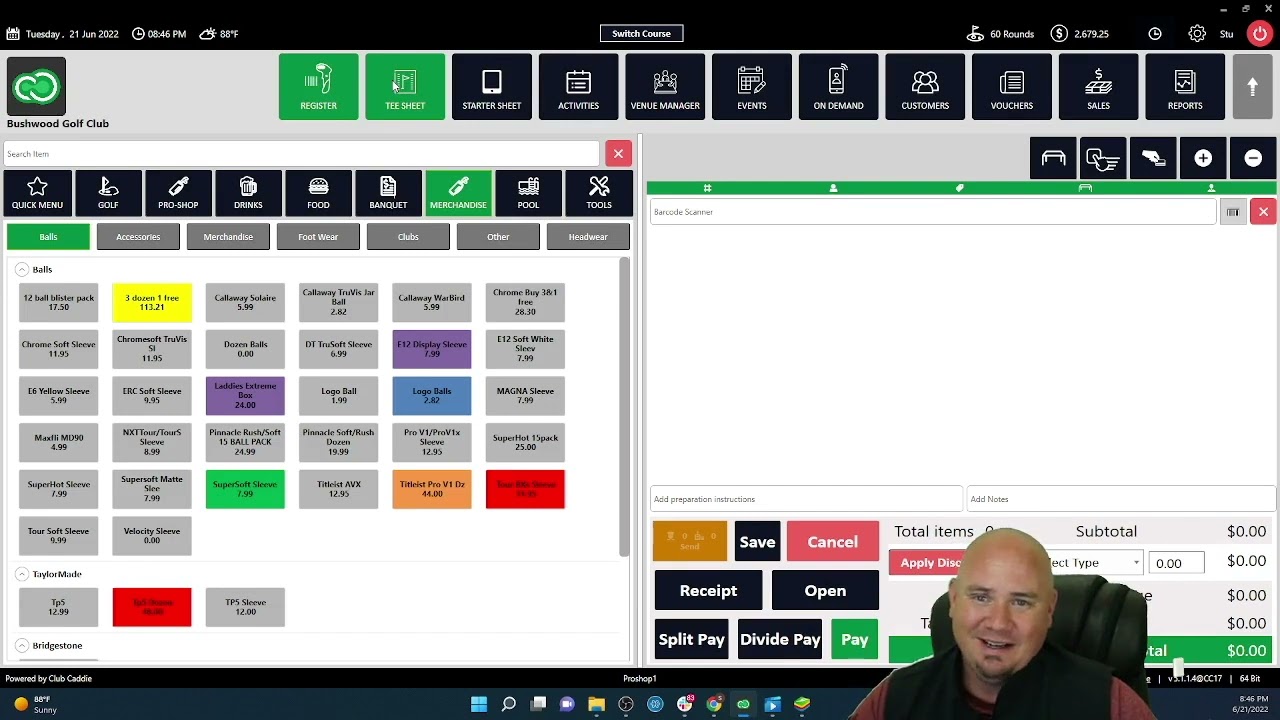Click the barcode icon next to scanner field
Screen dimensions: 1280x720
1232,212
